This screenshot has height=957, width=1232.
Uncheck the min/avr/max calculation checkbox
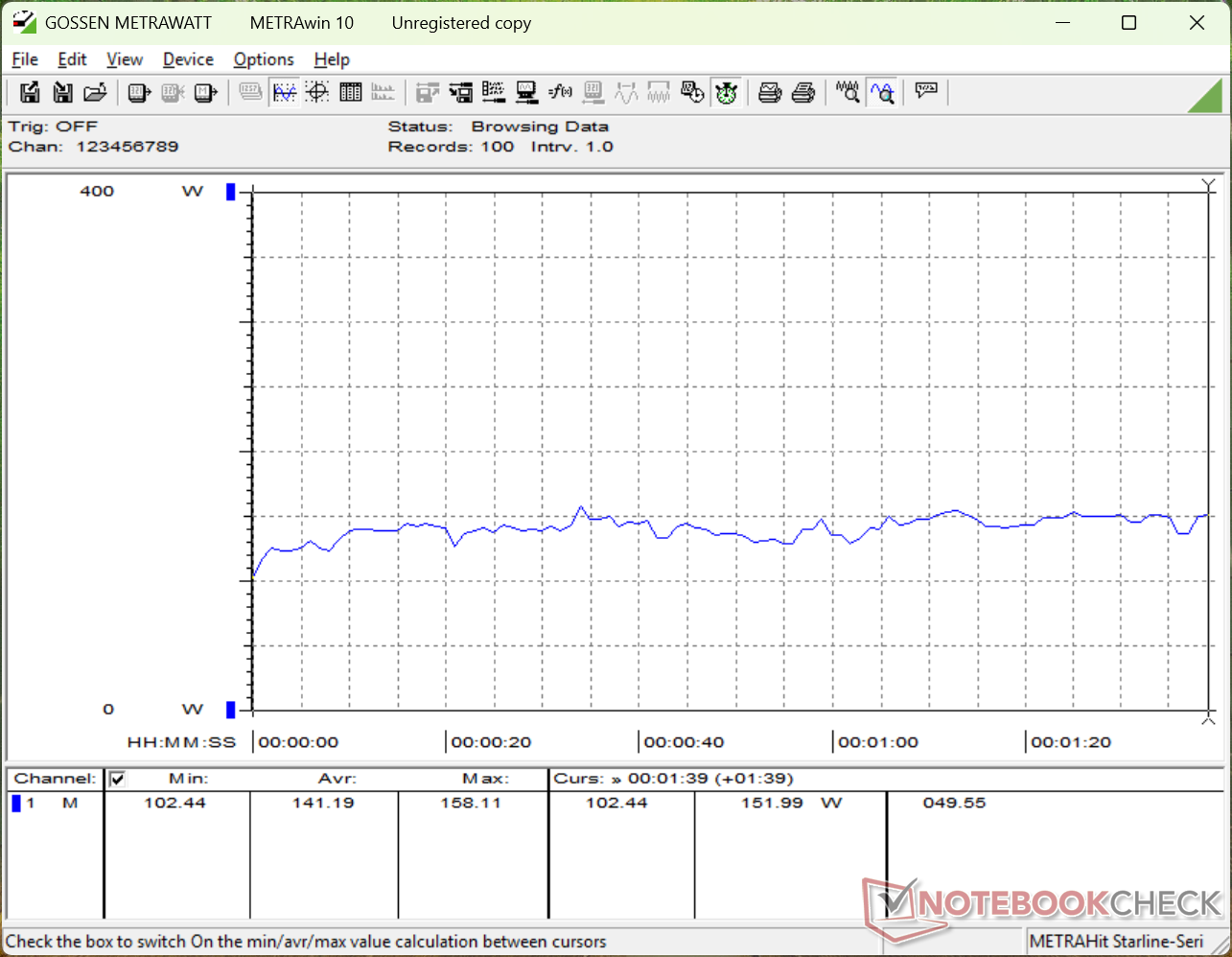point(117,779)
